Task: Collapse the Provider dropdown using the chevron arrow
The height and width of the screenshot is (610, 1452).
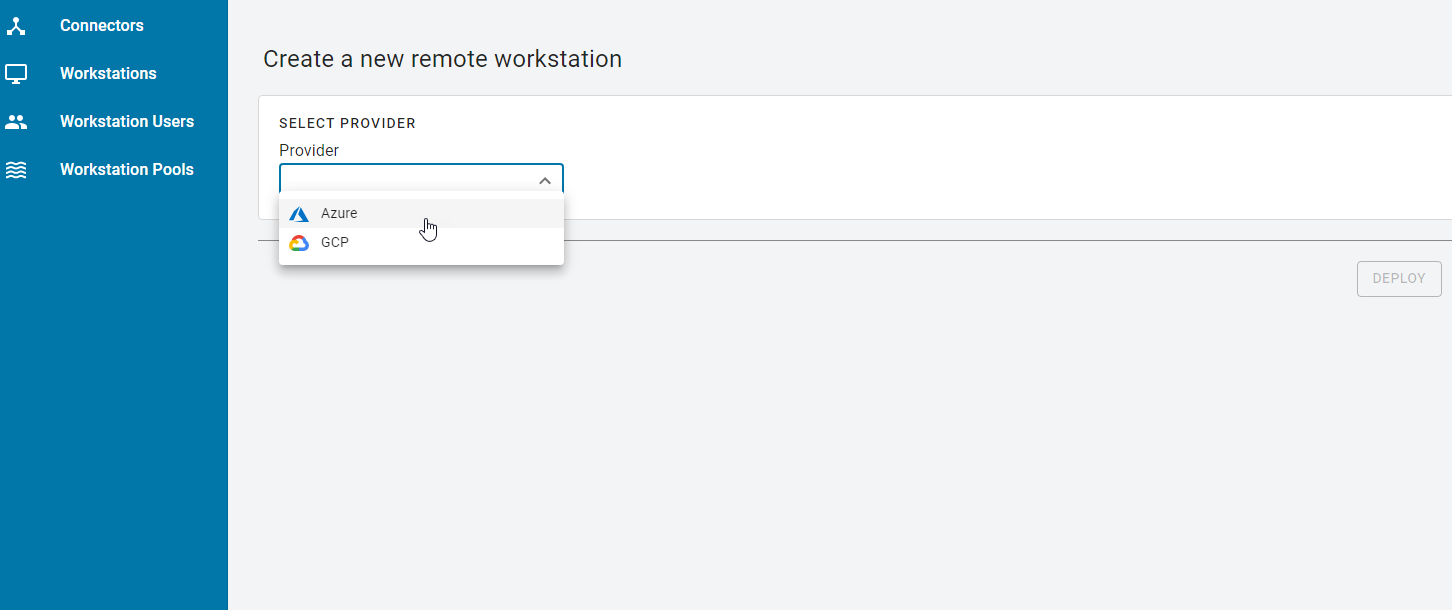Action: tap(545, 181)
